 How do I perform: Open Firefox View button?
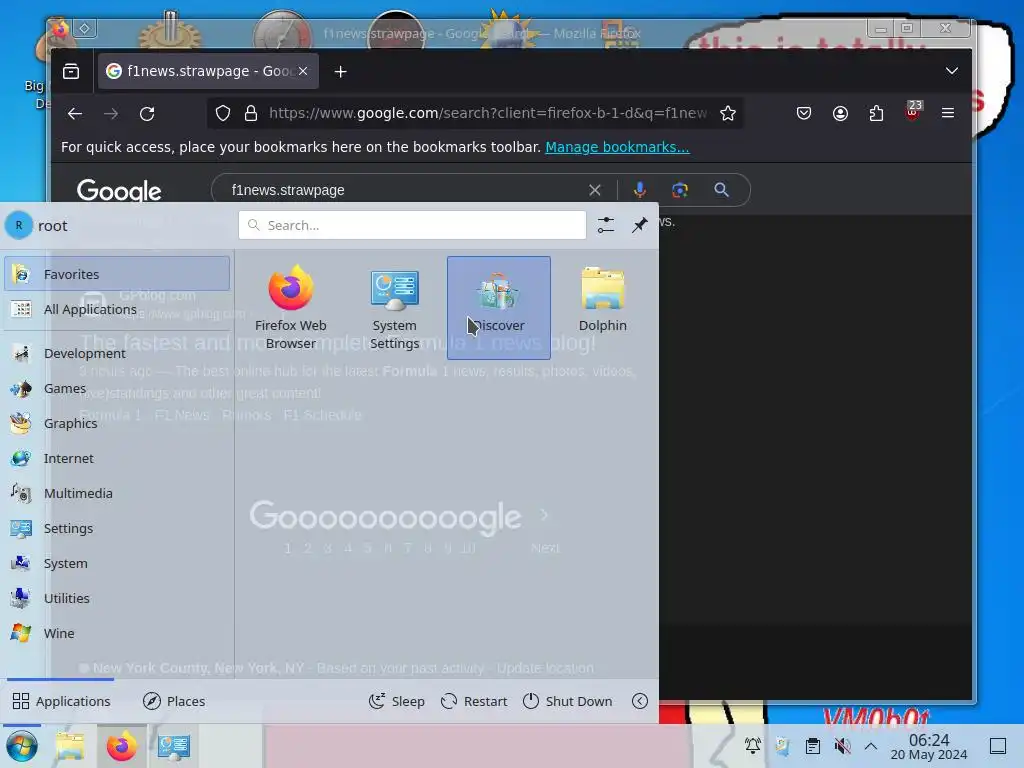71,71
